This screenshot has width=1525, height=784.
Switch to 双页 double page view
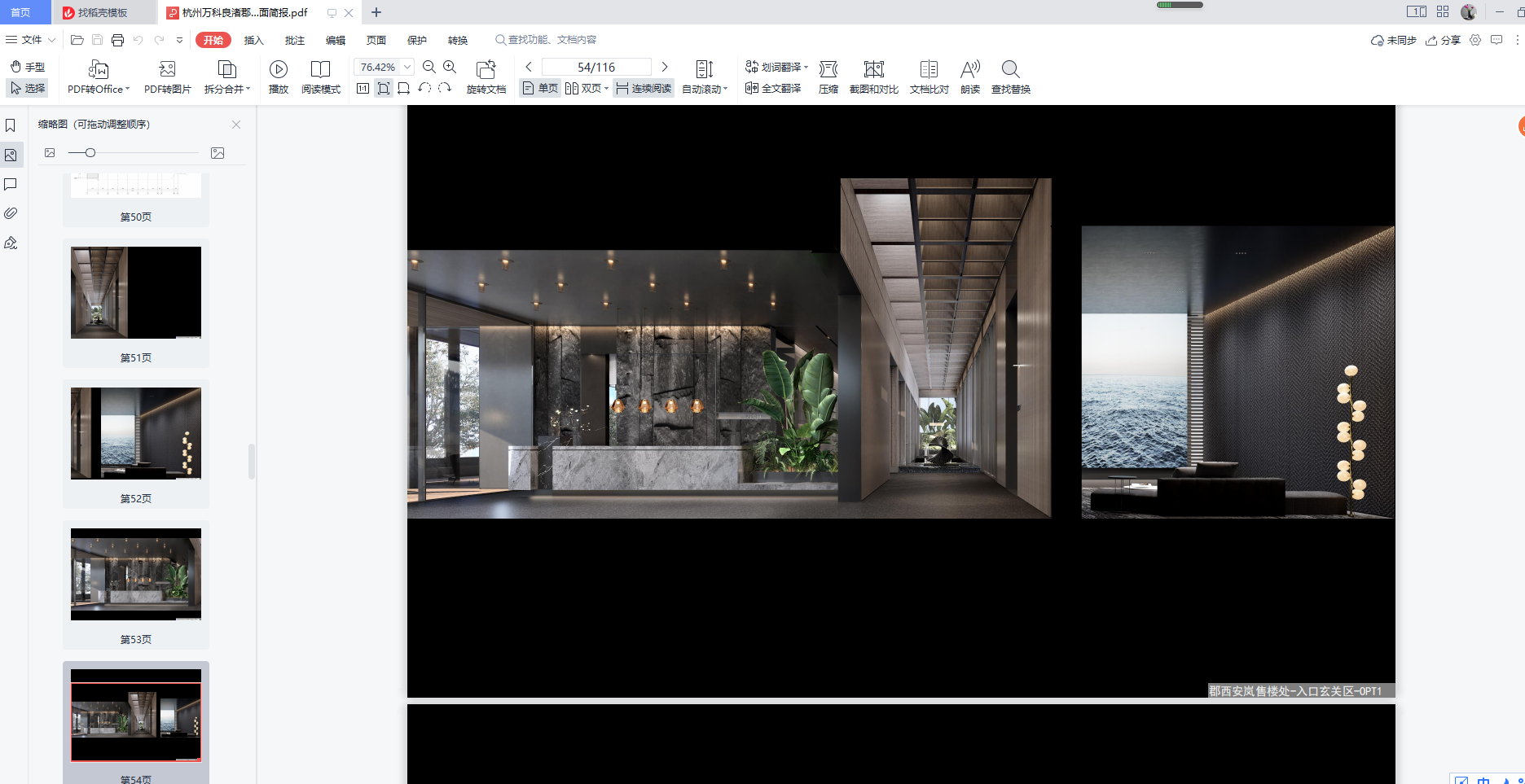587,88
